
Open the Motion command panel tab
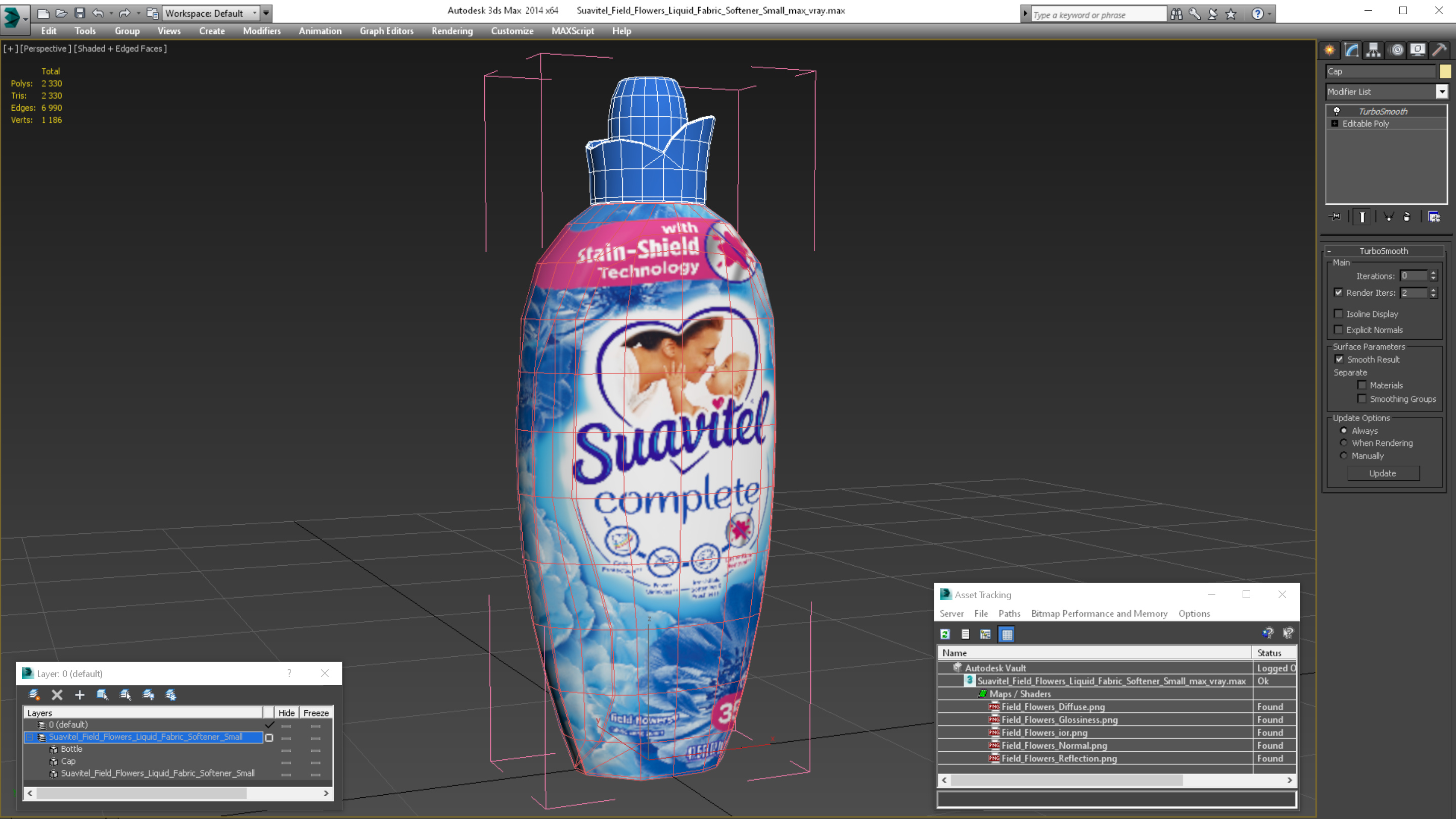tap(1396, 51)
